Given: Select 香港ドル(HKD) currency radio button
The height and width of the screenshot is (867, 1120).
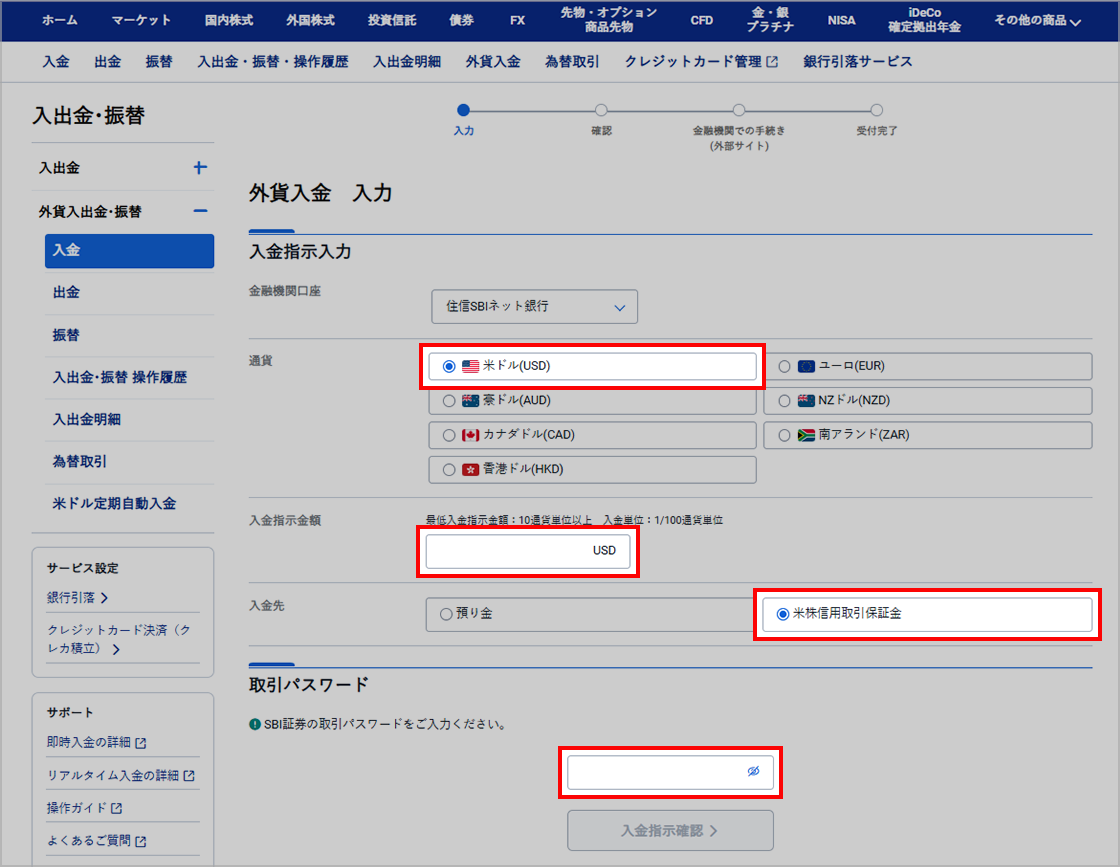Looking at the screenshot, I should 449,469.
